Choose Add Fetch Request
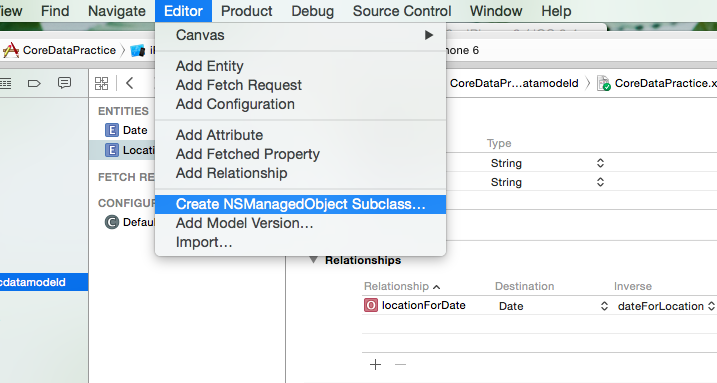This screenshot has width=717, height=383. point(300,85)
